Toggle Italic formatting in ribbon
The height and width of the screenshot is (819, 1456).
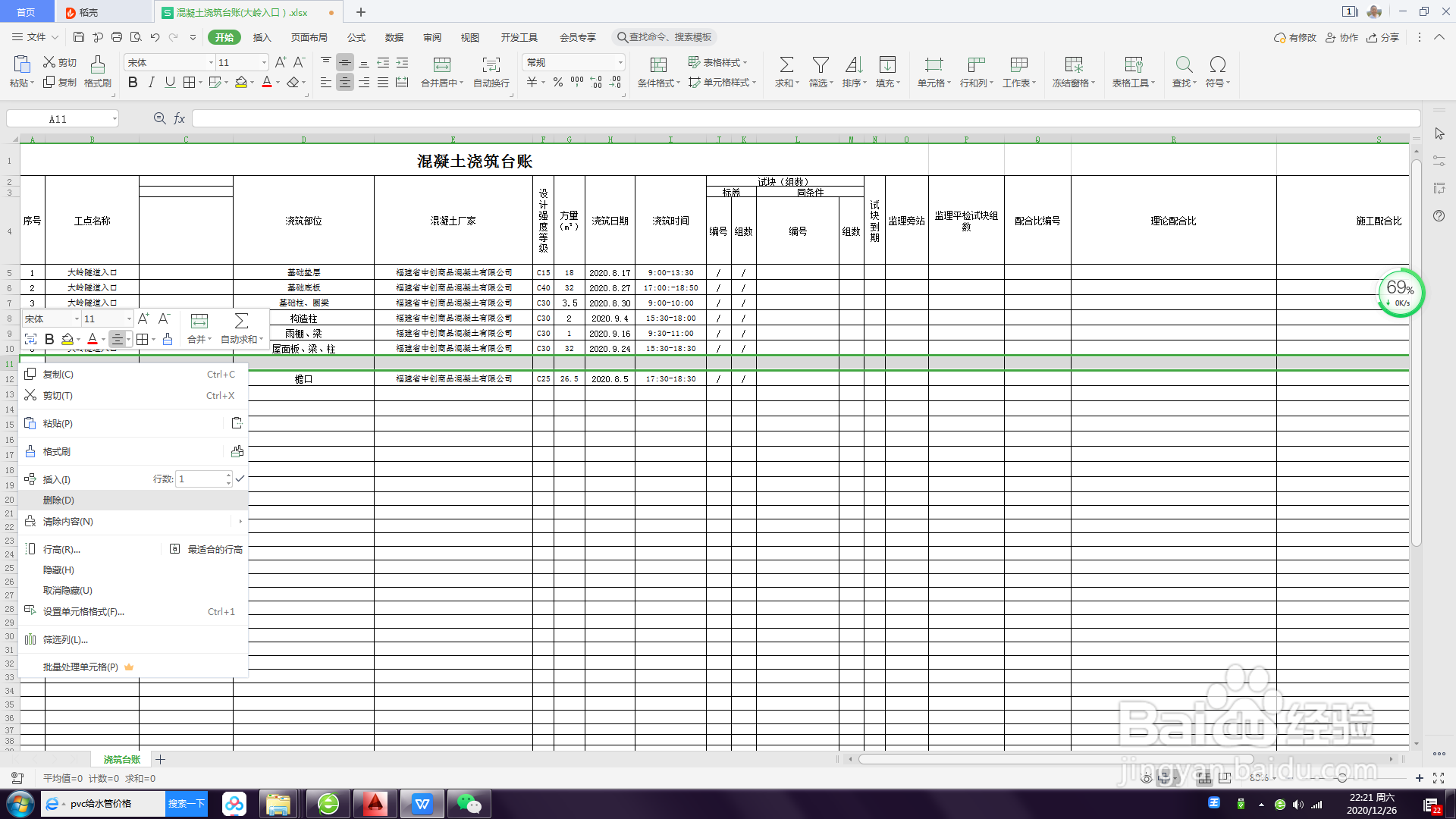click(x=152, y=83)
